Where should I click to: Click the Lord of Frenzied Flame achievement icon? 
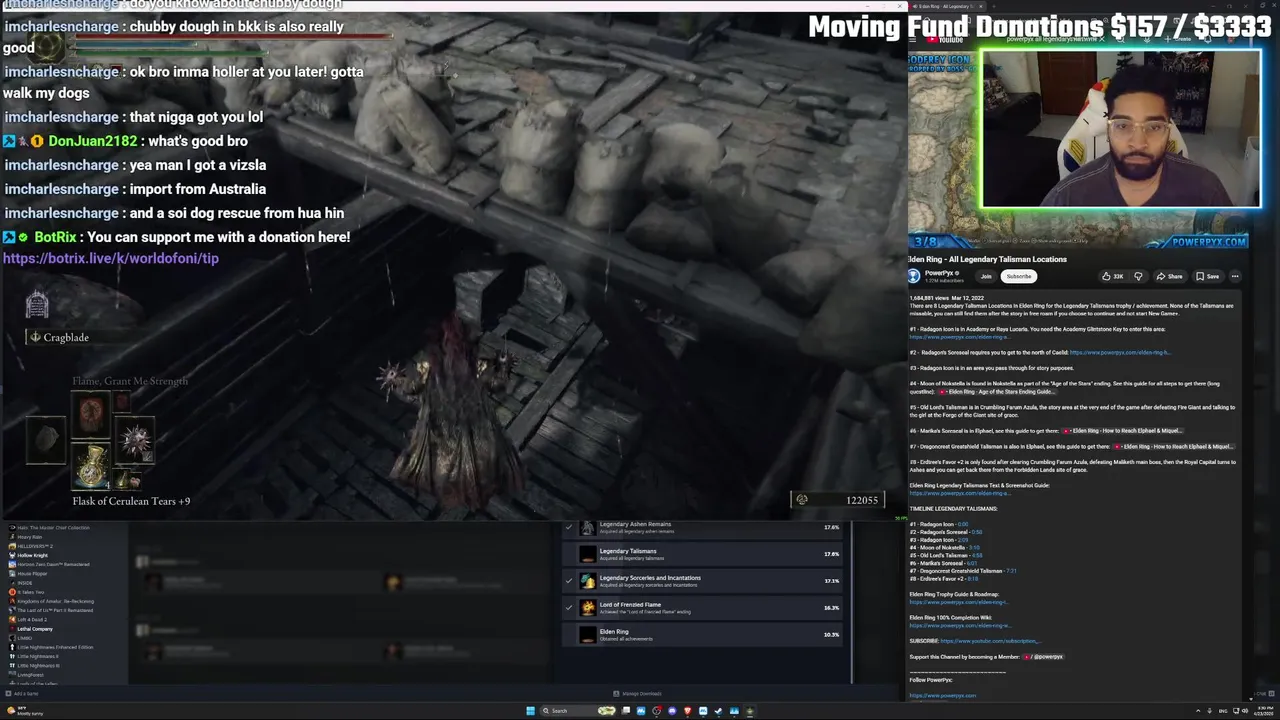(588, 608)
